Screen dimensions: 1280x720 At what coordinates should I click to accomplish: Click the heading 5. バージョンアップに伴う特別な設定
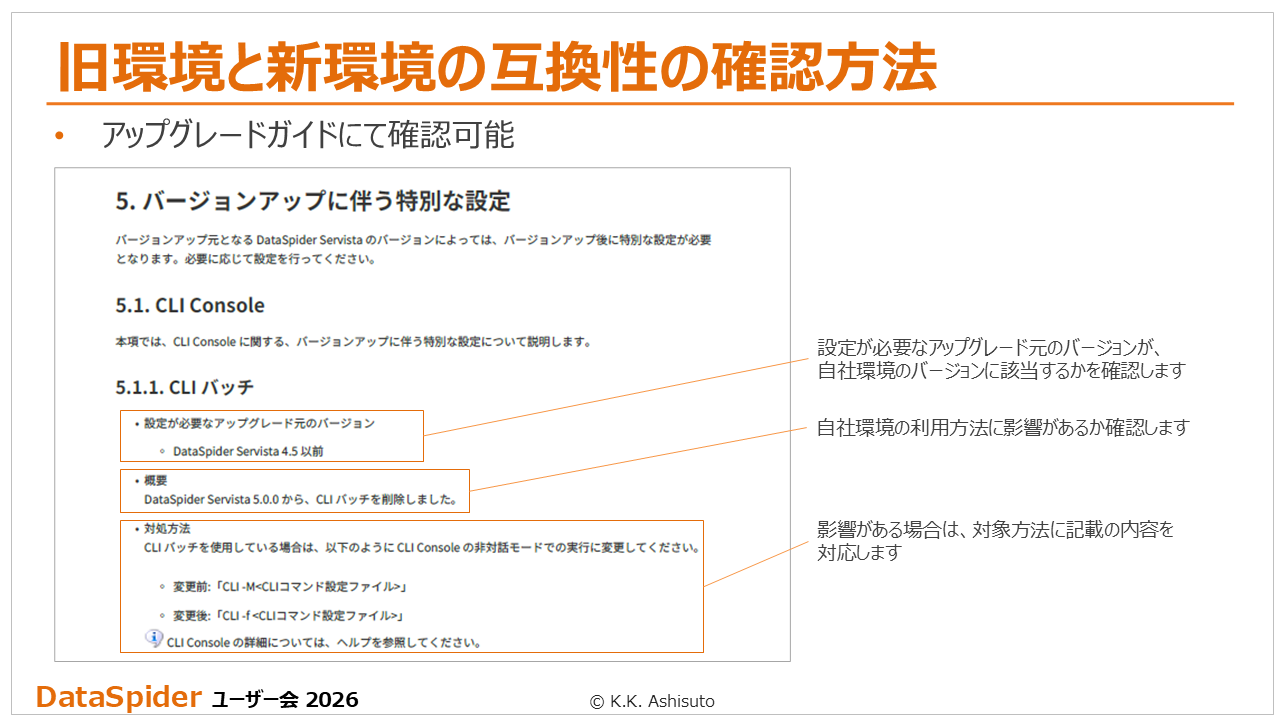pos(313,201)
